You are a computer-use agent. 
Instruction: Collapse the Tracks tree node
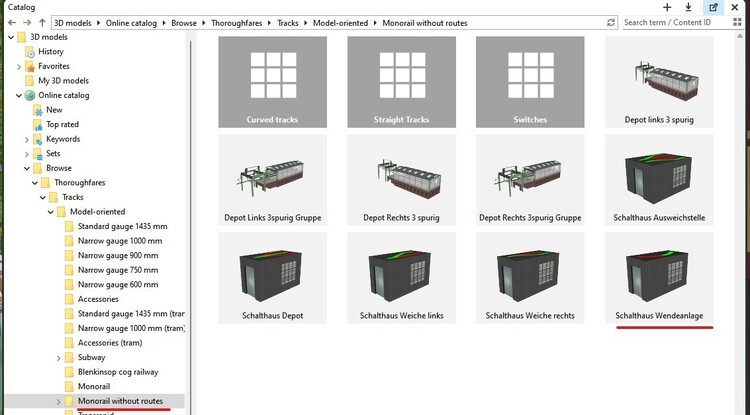[43, 197]
